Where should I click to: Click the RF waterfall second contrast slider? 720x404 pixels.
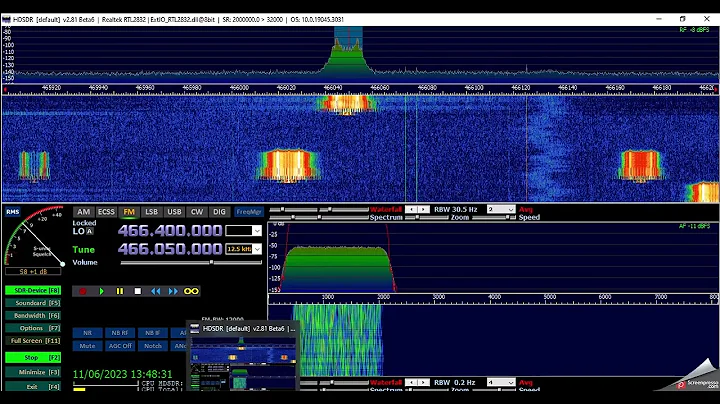pos(344,209)
